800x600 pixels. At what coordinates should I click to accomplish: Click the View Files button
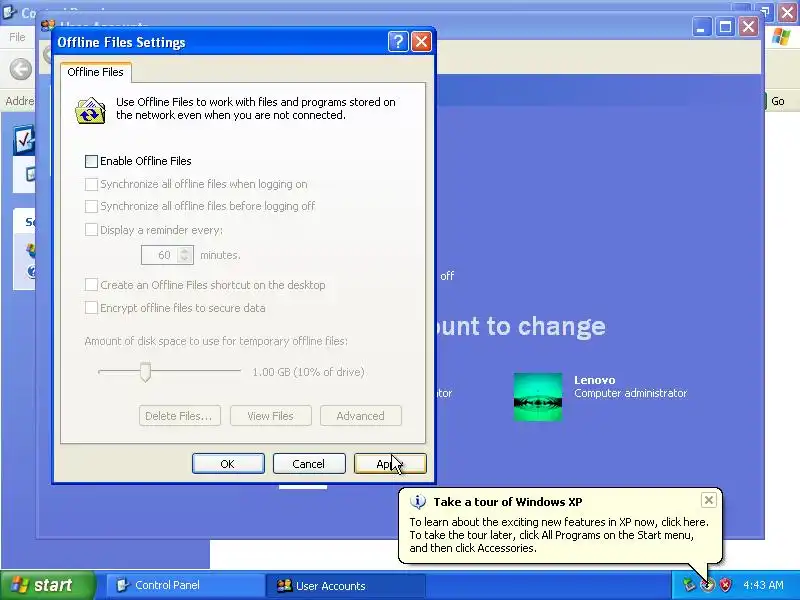[x=270, y=416]
